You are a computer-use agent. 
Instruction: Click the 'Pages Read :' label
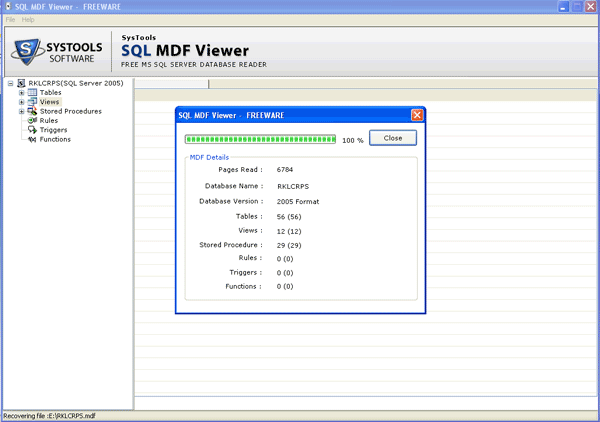click(240, 169)
